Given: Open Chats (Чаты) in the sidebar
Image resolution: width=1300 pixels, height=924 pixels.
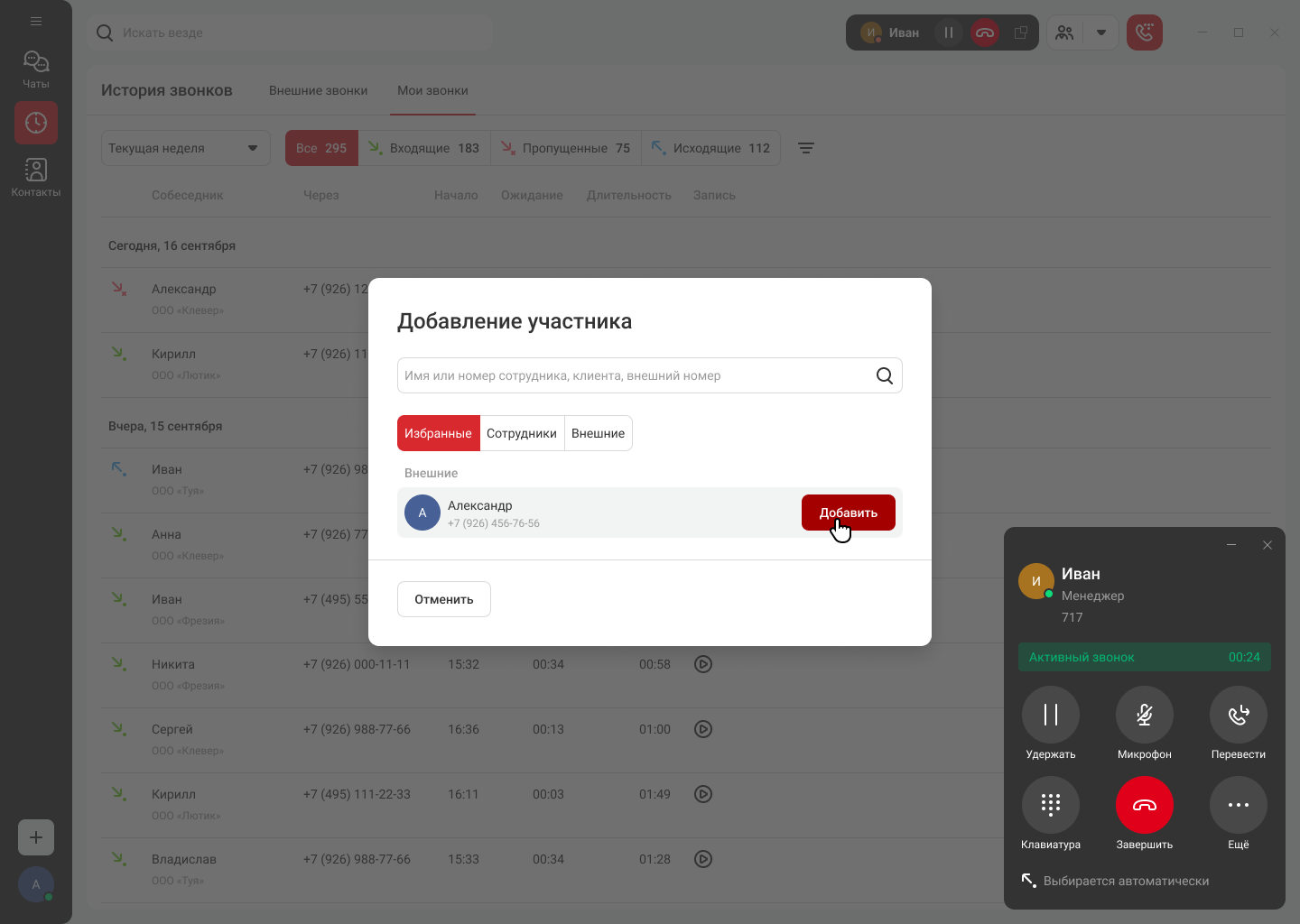Looking at the screenshot, I should pyautogui.click(x=36, y=69).
